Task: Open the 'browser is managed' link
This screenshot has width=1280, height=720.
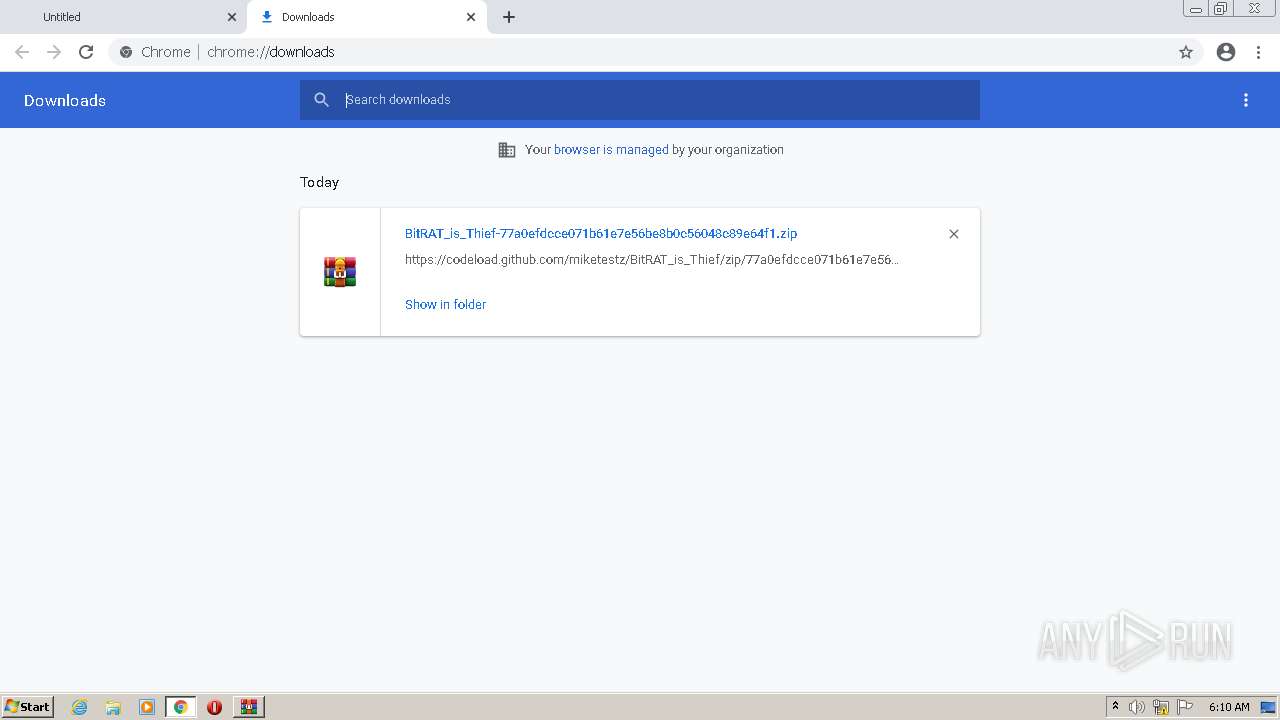Action: click(611, 150)
